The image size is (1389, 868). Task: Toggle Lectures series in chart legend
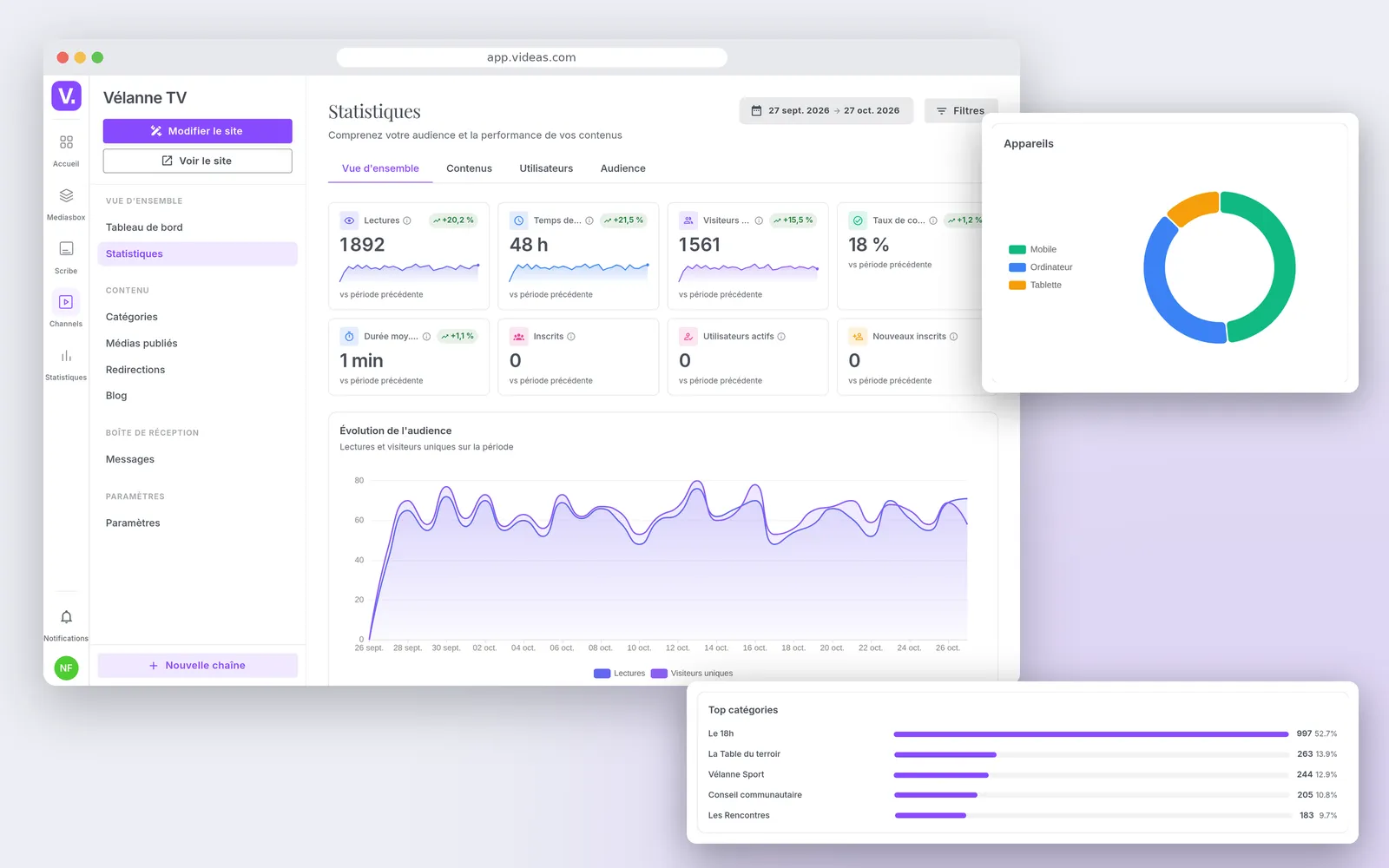pos(619,674)
